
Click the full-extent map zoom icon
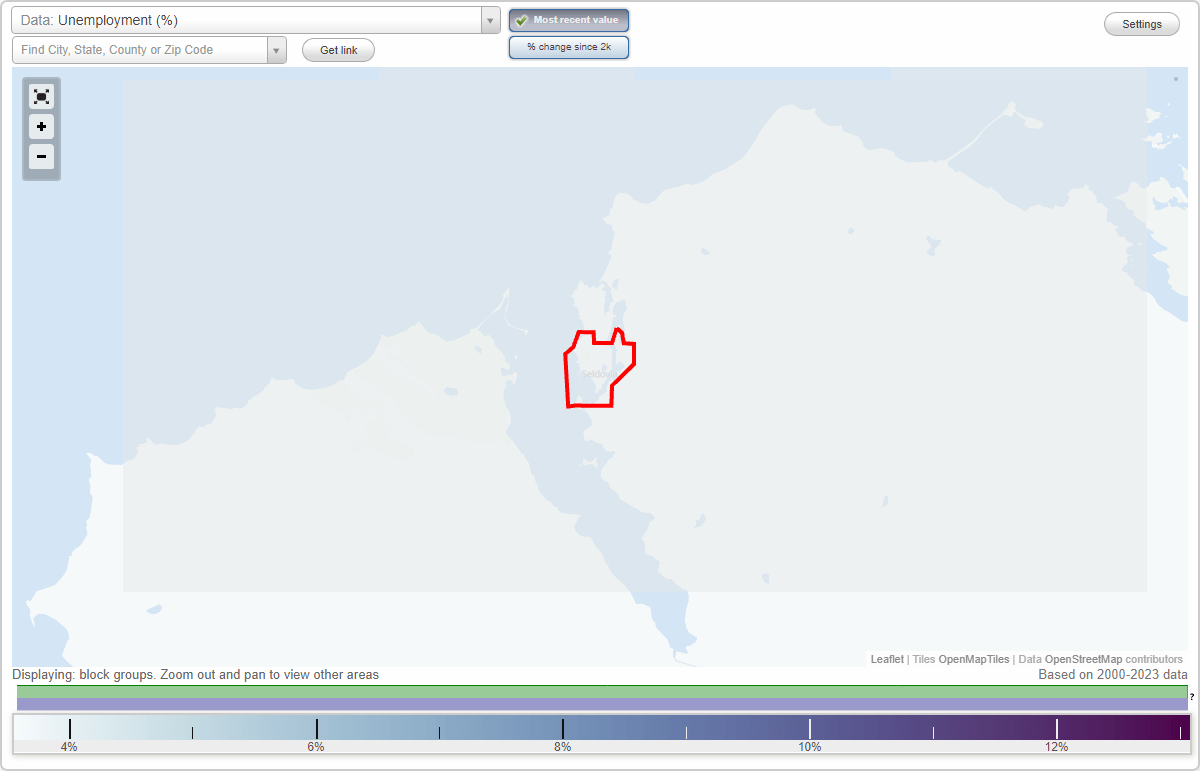click(41, 97)
